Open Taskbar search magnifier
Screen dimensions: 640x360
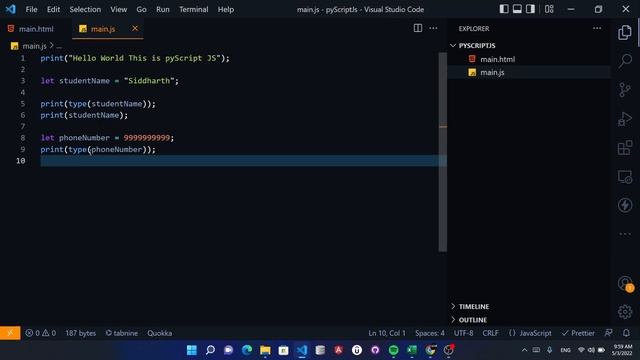pyautogui.click(x=210, y=350)
